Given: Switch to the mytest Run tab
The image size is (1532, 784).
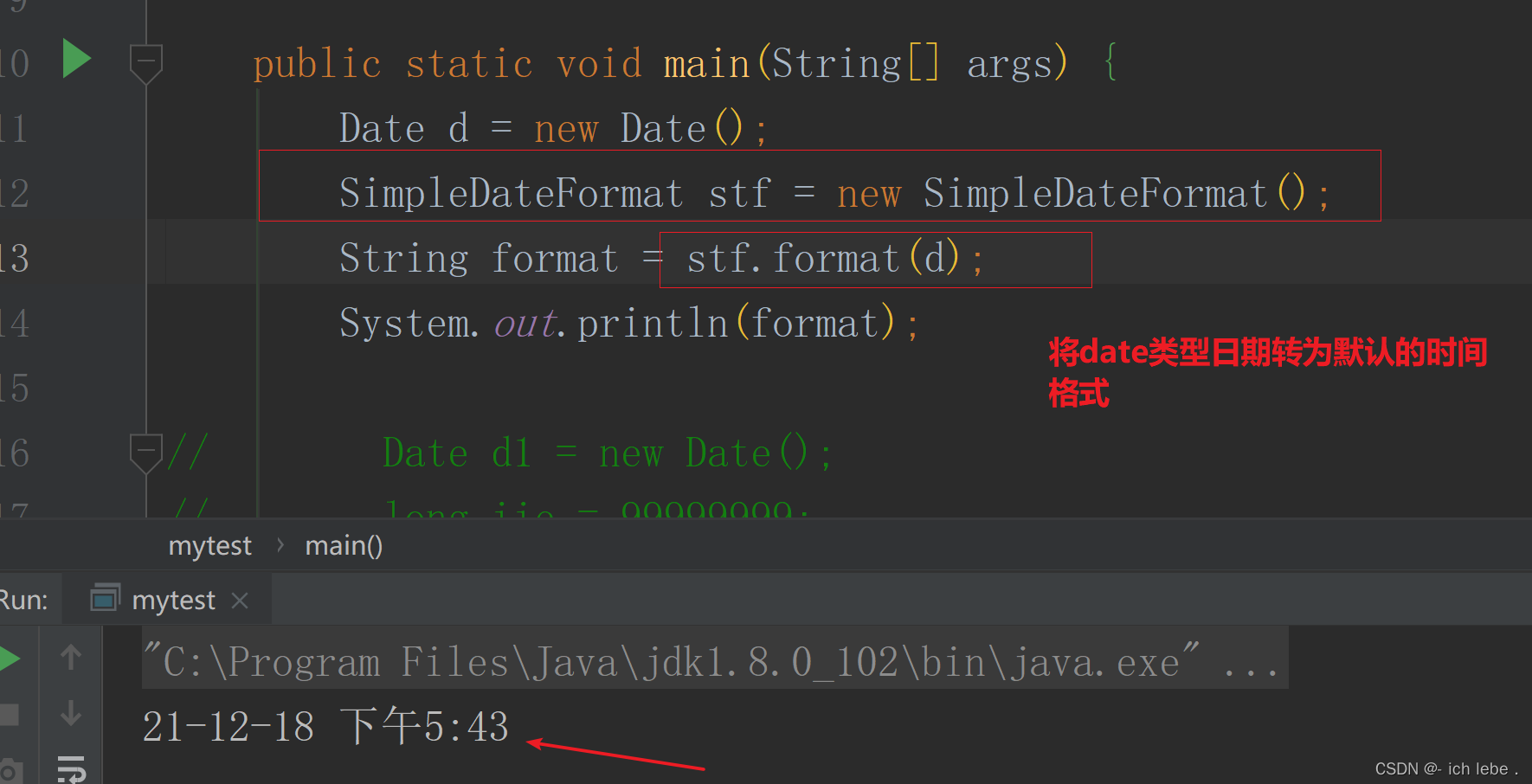Looking at the screenshot, I should (x=173, y=598).
